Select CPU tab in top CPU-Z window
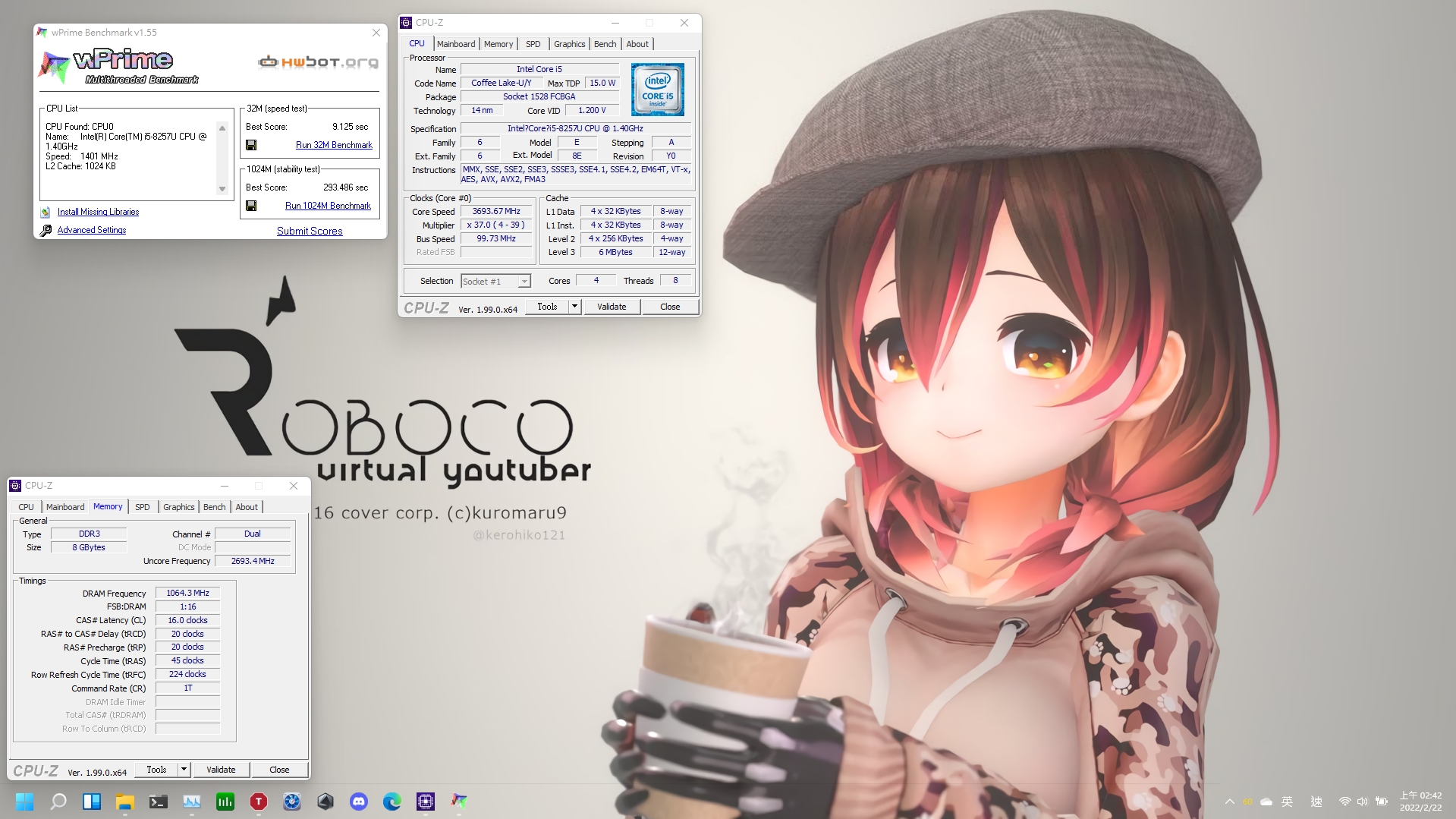Screen dimensions: 1456x819 click(417, 44)
